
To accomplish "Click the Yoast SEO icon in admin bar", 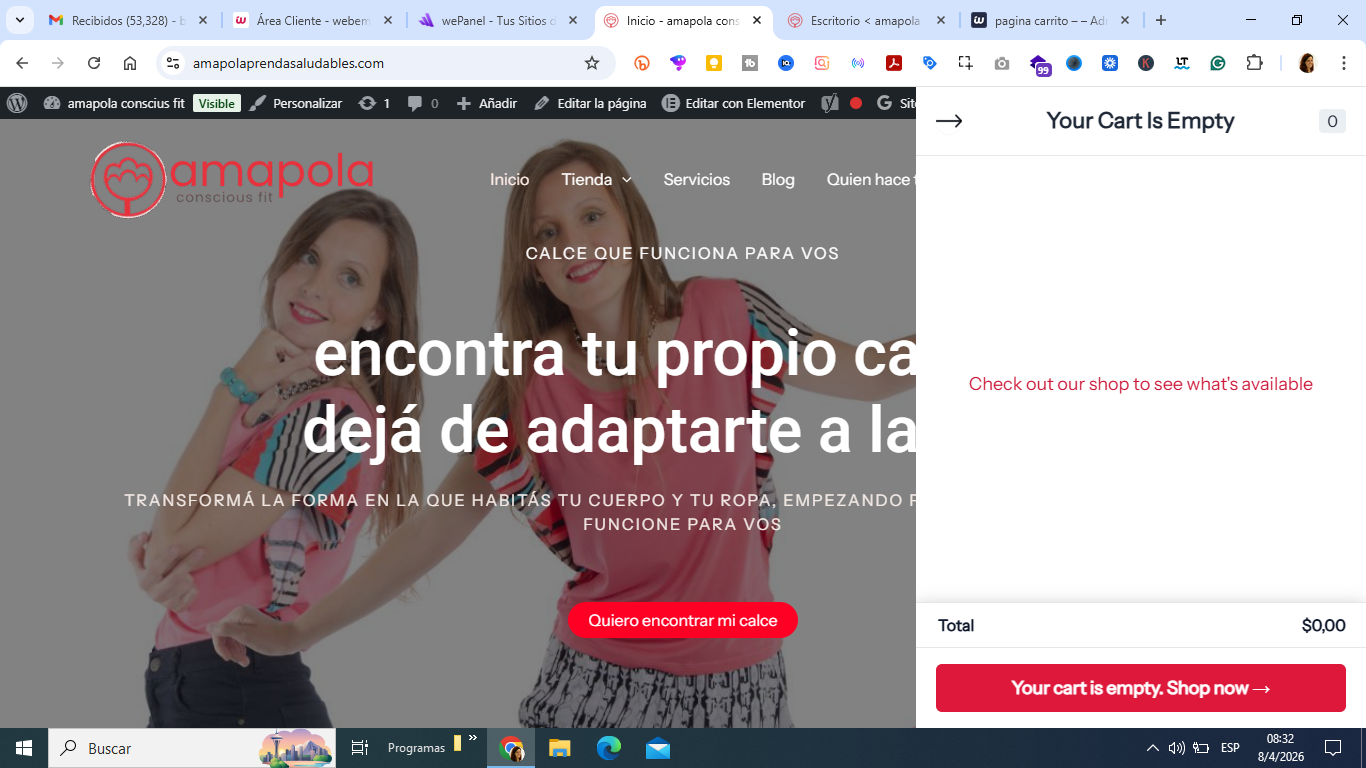I will (x=829, y=103).
